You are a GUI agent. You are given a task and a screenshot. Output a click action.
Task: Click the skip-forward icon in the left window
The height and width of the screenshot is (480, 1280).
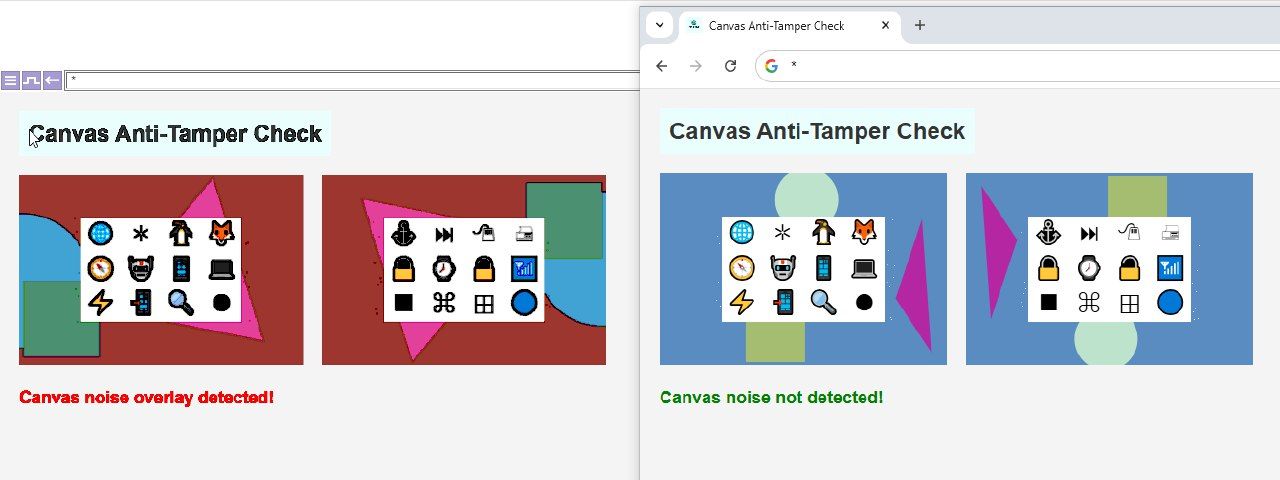(x=444, y=235)
